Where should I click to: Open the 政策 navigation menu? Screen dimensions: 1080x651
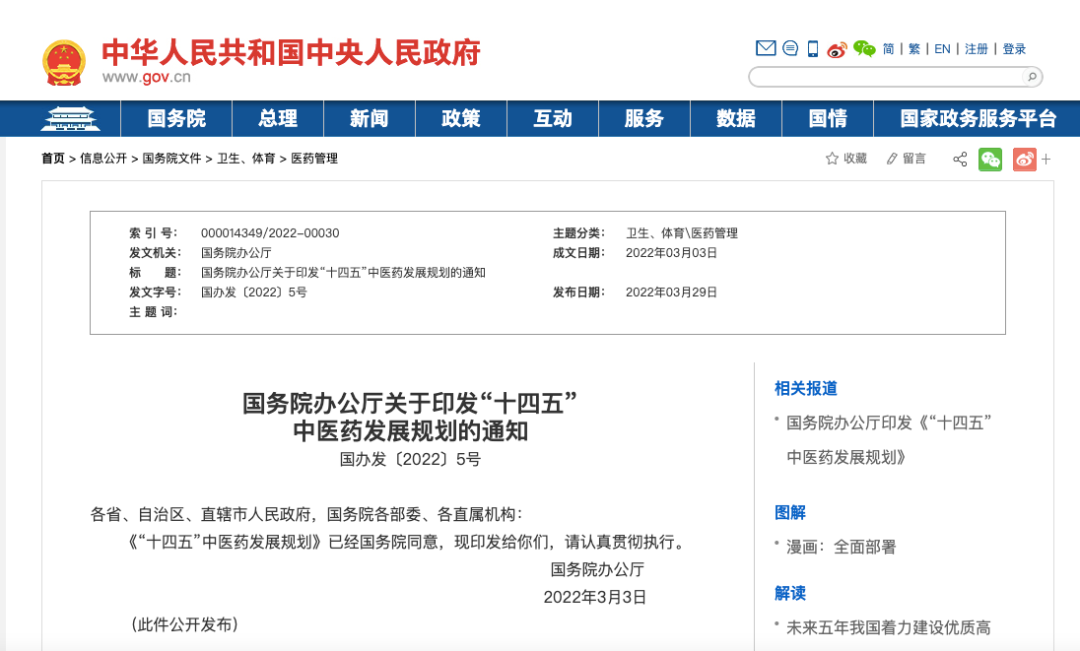pyautogui.click(x=460, y=118)
